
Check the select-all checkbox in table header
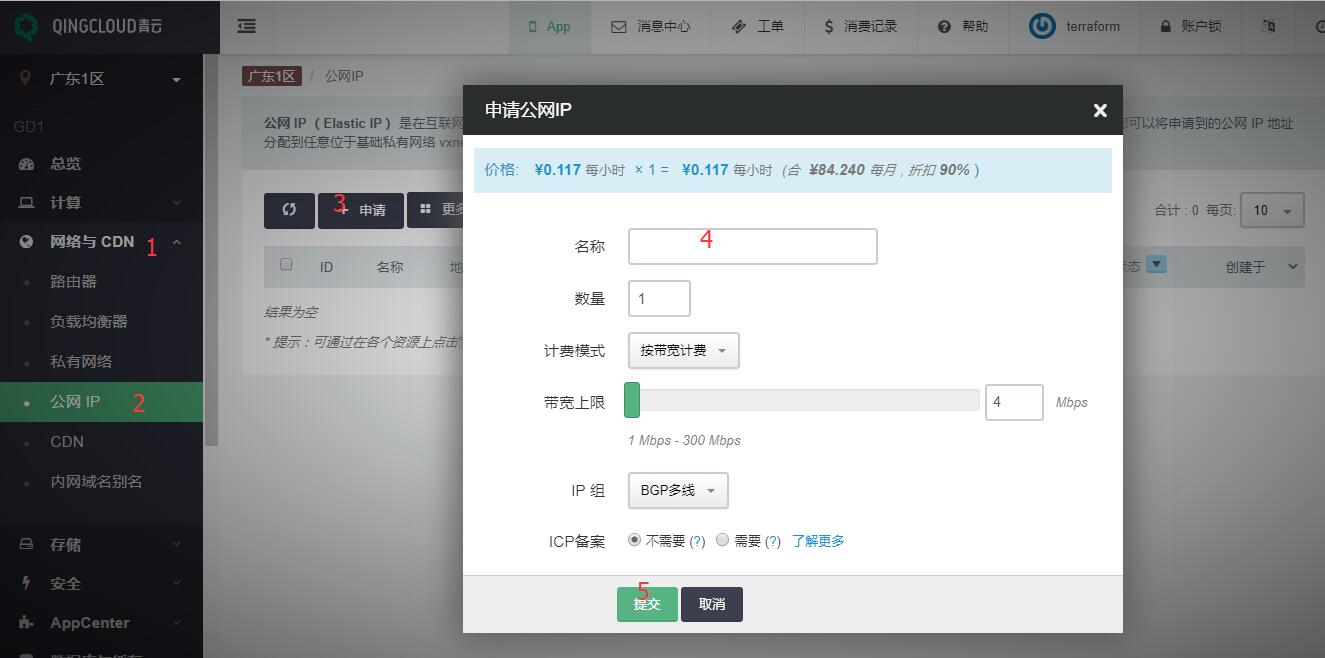[286, 265]
